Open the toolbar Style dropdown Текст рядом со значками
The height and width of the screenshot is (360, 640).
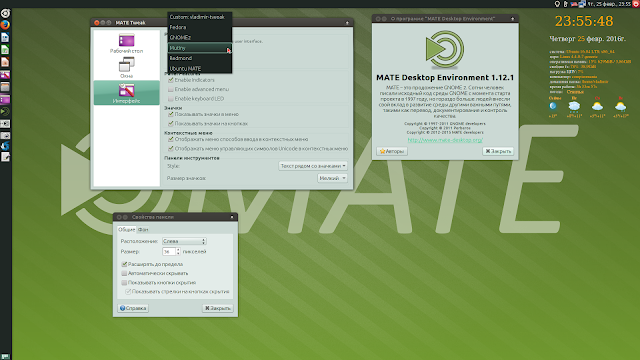pos(313,166)
